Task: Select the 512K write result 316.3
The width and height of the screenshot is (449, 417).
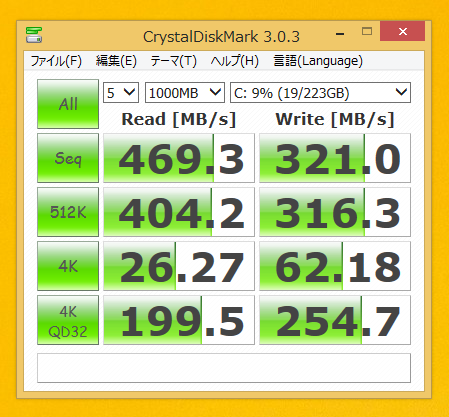Action: [335, 212]
